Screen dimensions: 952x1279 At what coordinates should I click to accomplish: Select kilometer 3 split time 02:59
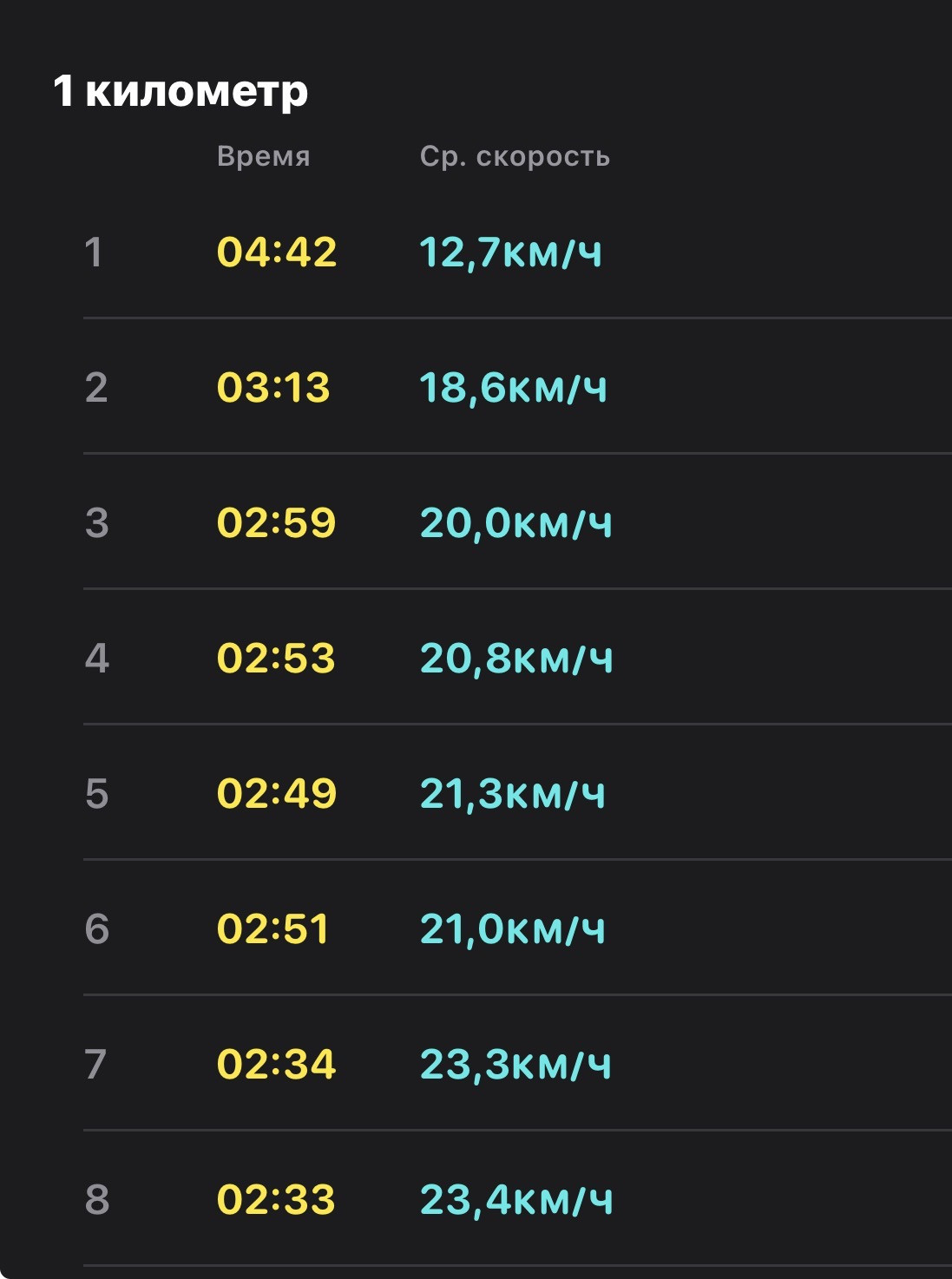(276, 523)
